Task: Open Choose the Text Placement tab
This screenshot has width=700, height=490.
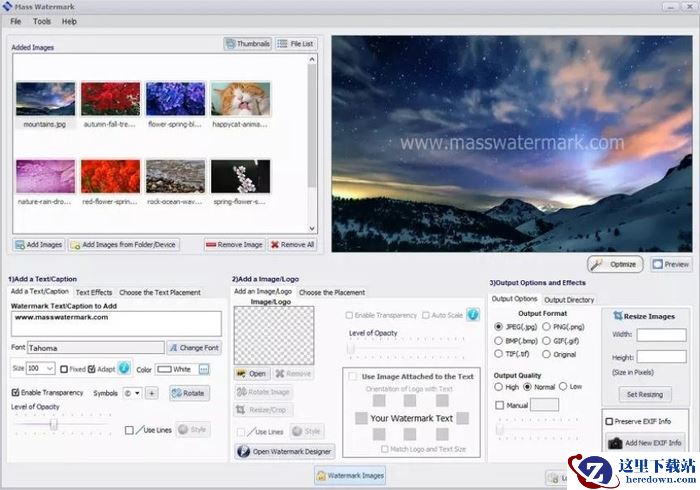Action: click(x=160, y=292)
